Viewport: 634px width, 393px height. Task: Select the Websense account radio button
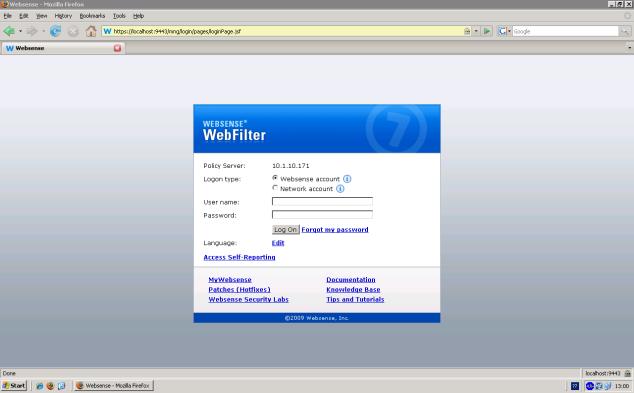coord(275,178)
